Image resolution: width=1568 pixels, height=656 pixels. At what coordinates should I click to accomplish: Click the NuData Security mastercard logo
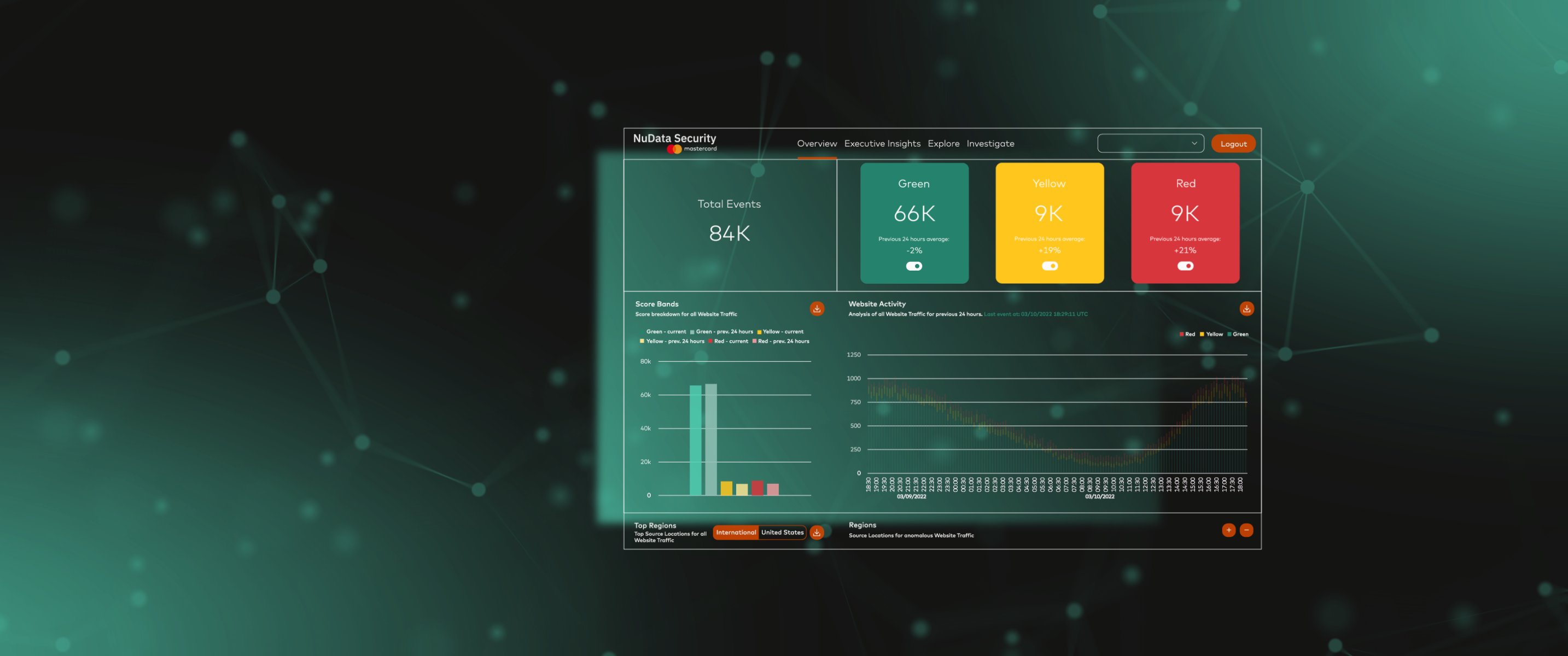click(674, 143)
